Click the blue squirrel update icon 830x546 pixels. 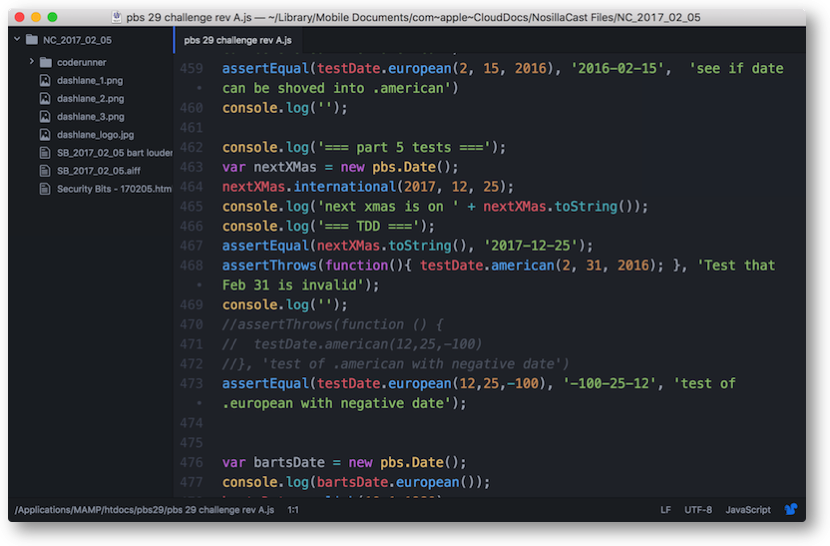(791, 509)
